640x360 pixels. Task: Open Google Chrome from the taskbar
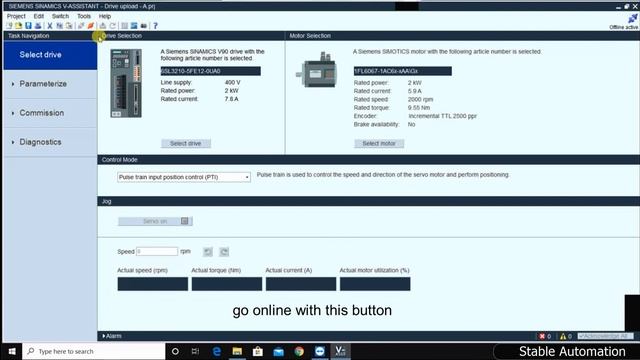pyautogui.click(x=299, y=351)
